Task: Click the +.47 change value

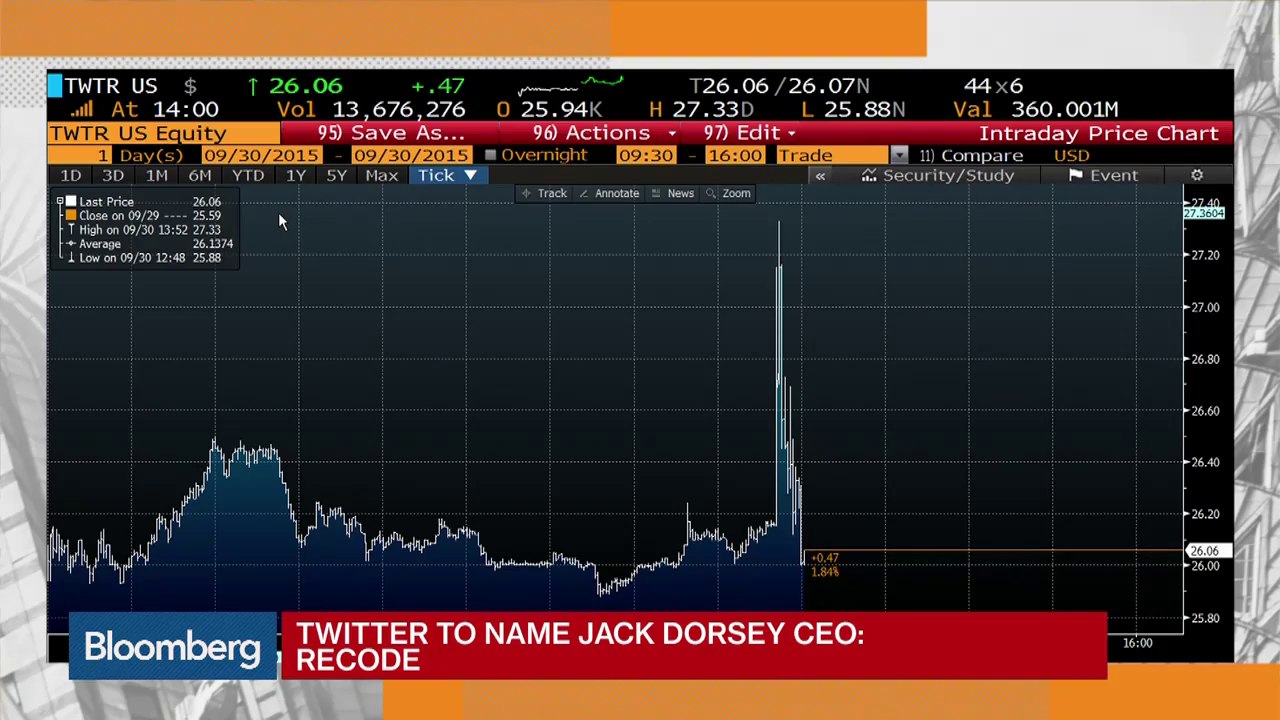Action: tap(437, 86)
